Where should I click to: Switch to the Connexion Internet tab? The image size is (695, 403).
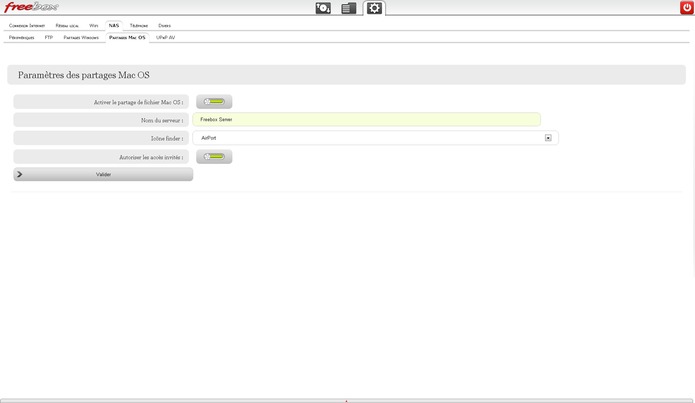pos(27,25)
